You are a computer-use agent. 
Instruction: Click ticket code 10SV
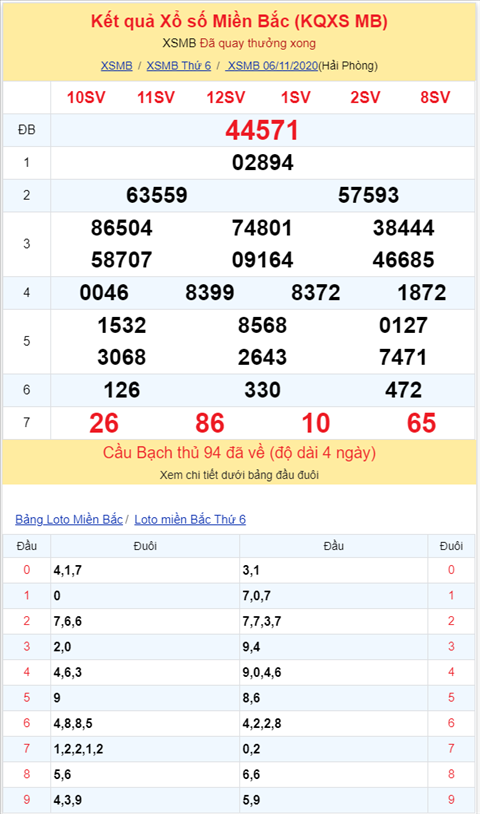coord(86,97)
